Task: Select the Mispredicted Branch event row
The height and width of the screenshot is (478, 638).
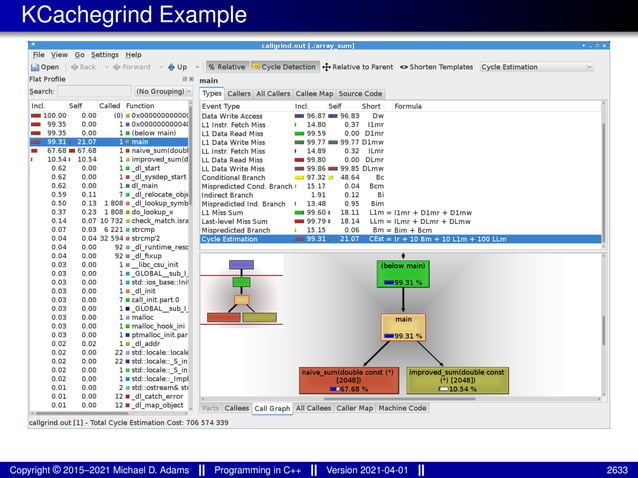Action: [x=401, y=230]
